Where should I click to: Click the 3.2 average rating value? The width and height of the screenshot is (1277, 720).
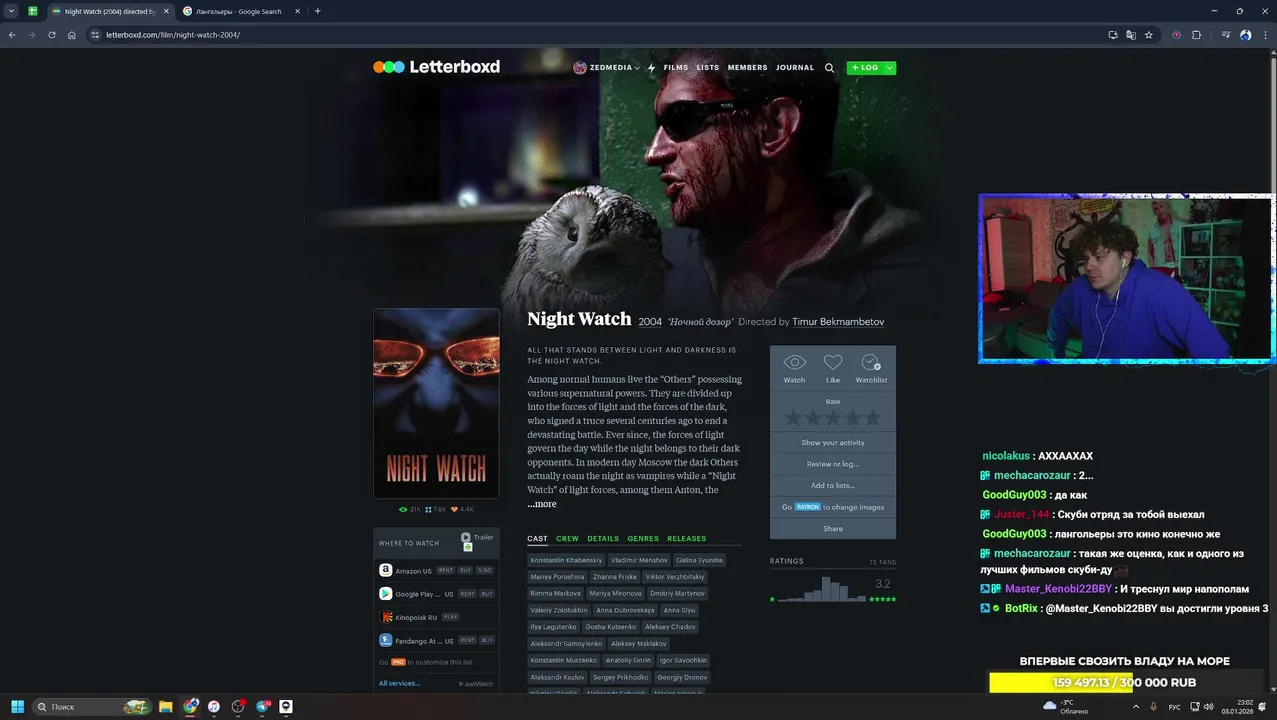coord(882,584)
